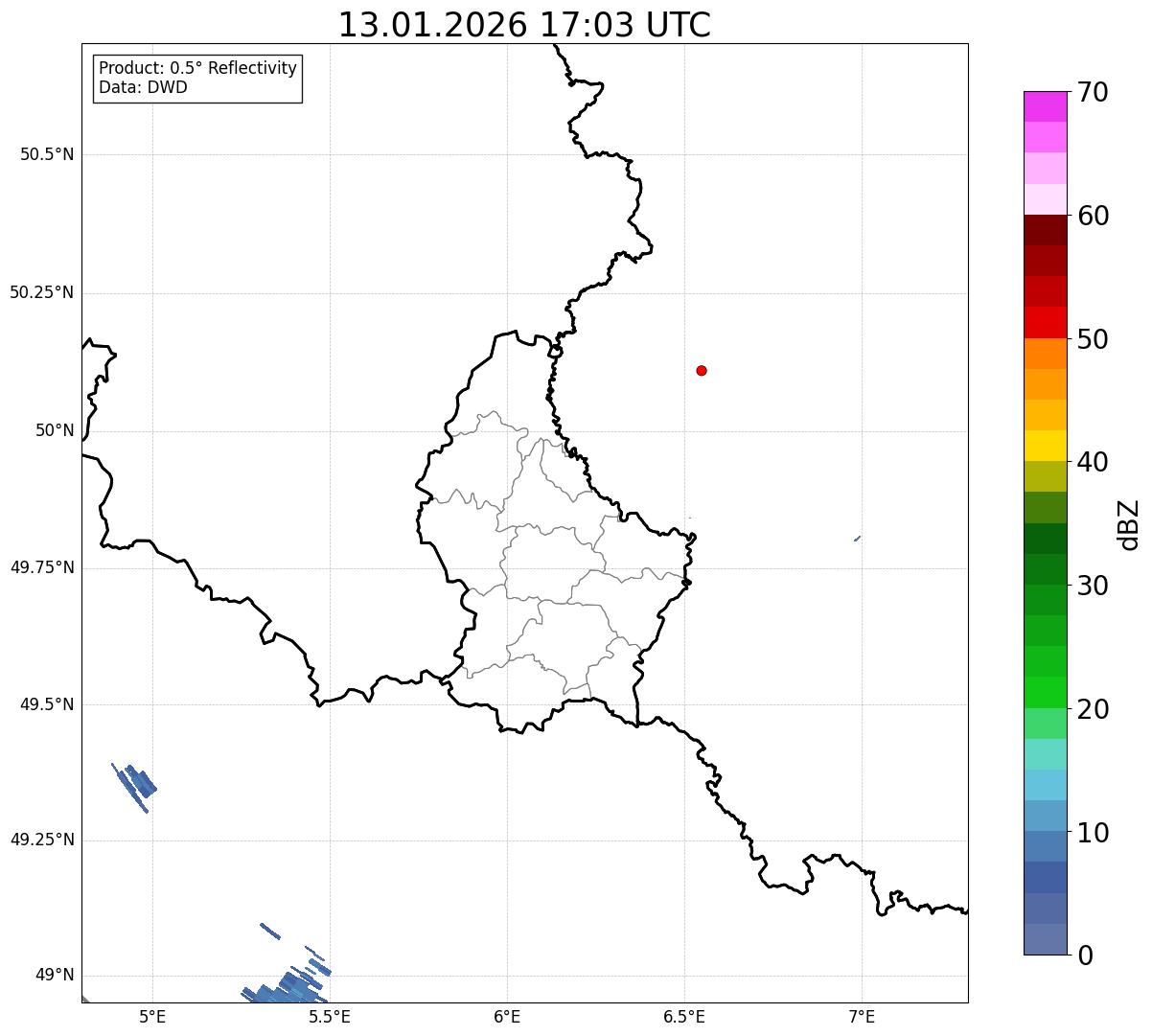Viewport: 1152px width, 1036px height.
Task: Click the Data: DWD text
Action: pos(143,87)
